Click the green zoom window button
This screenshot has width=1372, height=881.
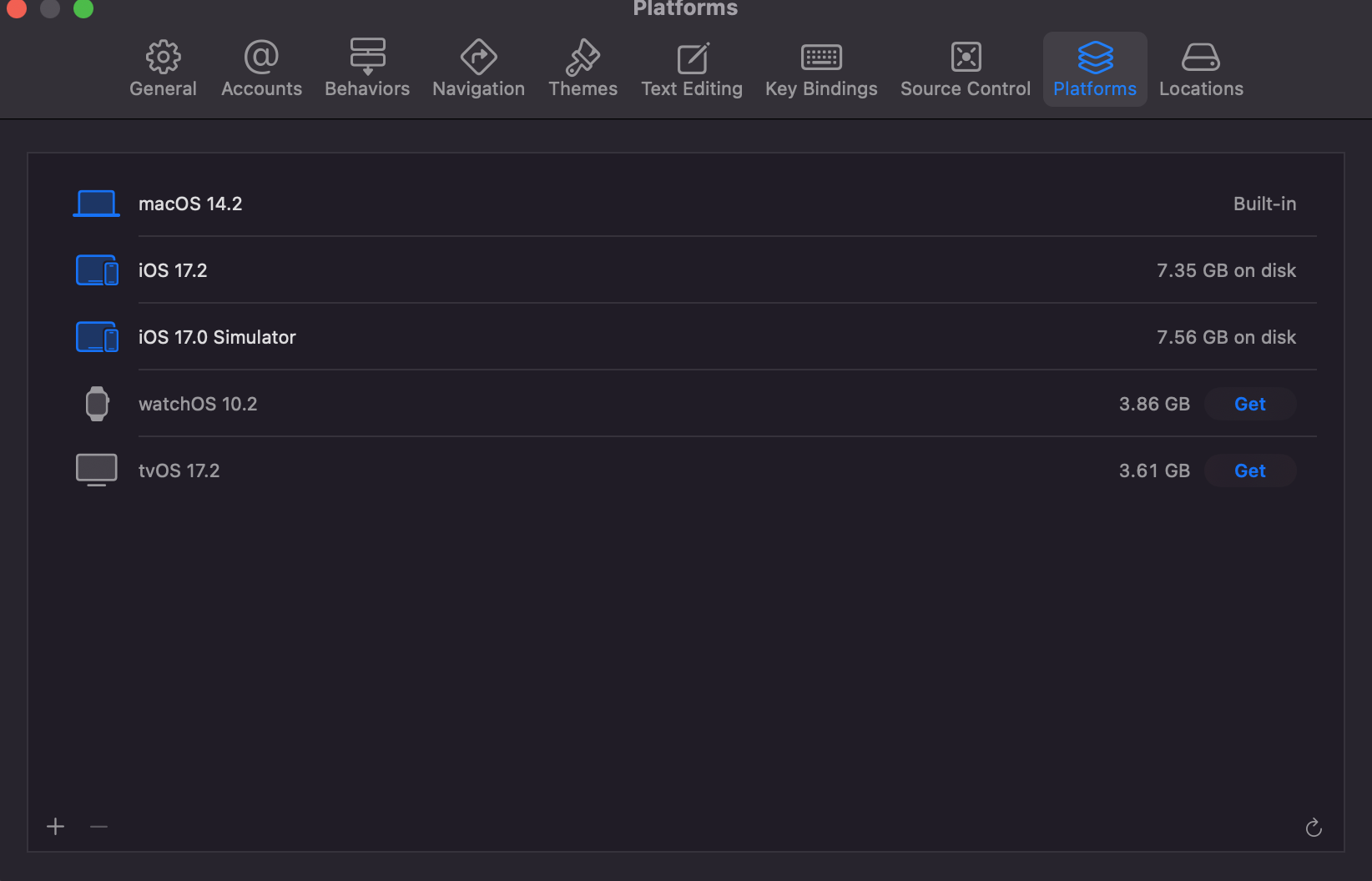[83, 8]
